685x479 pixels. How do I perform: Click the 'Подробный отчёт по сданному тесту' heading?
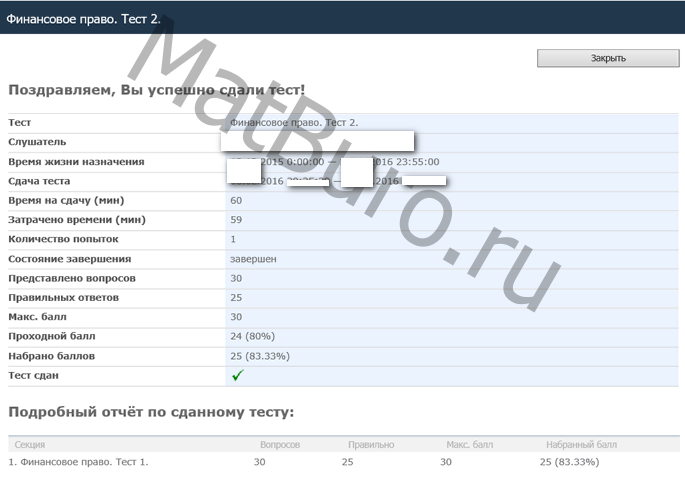tap(150, 411)
